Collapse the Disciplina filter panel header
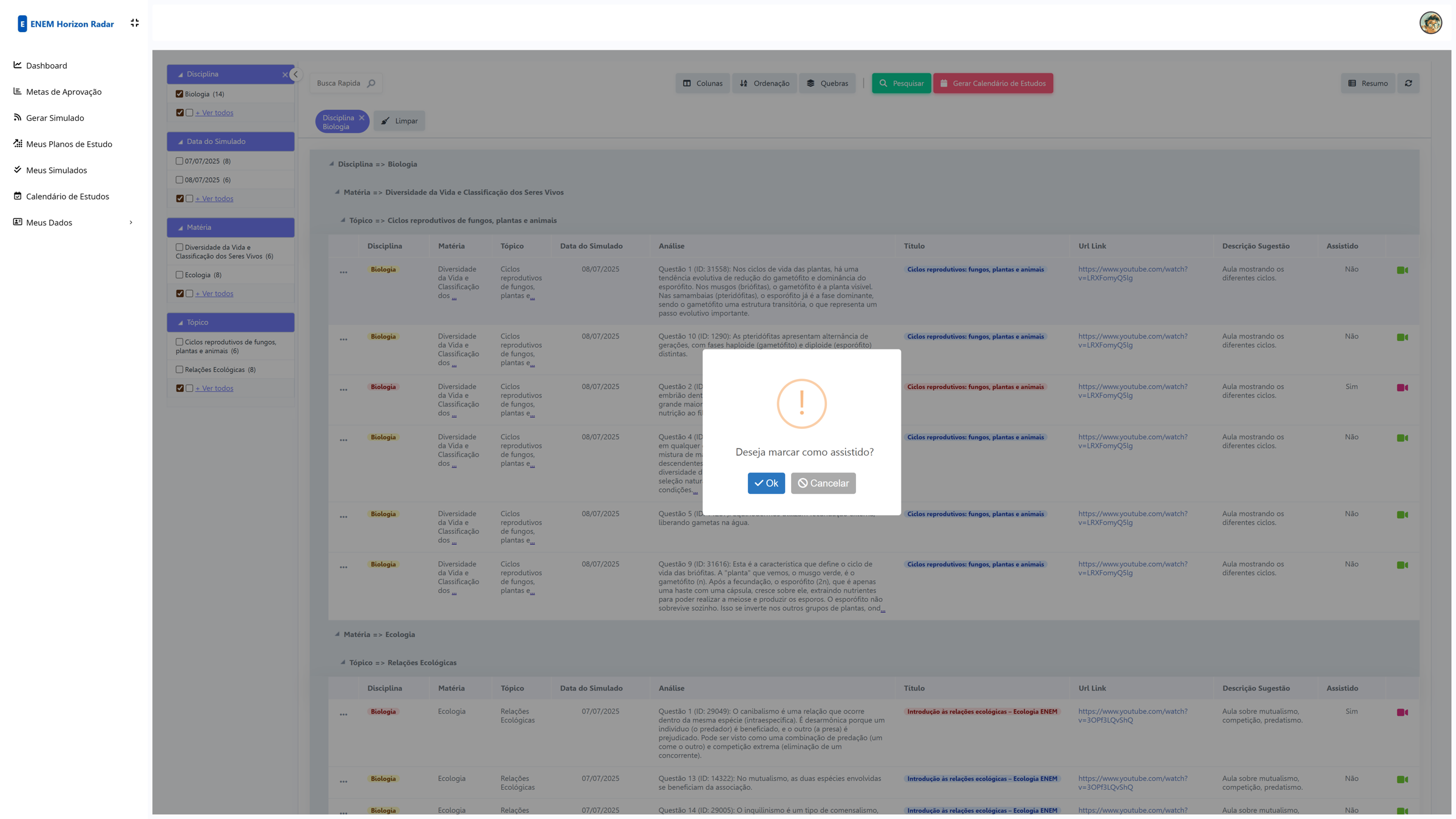1456x819 pixels. point(180,75)
